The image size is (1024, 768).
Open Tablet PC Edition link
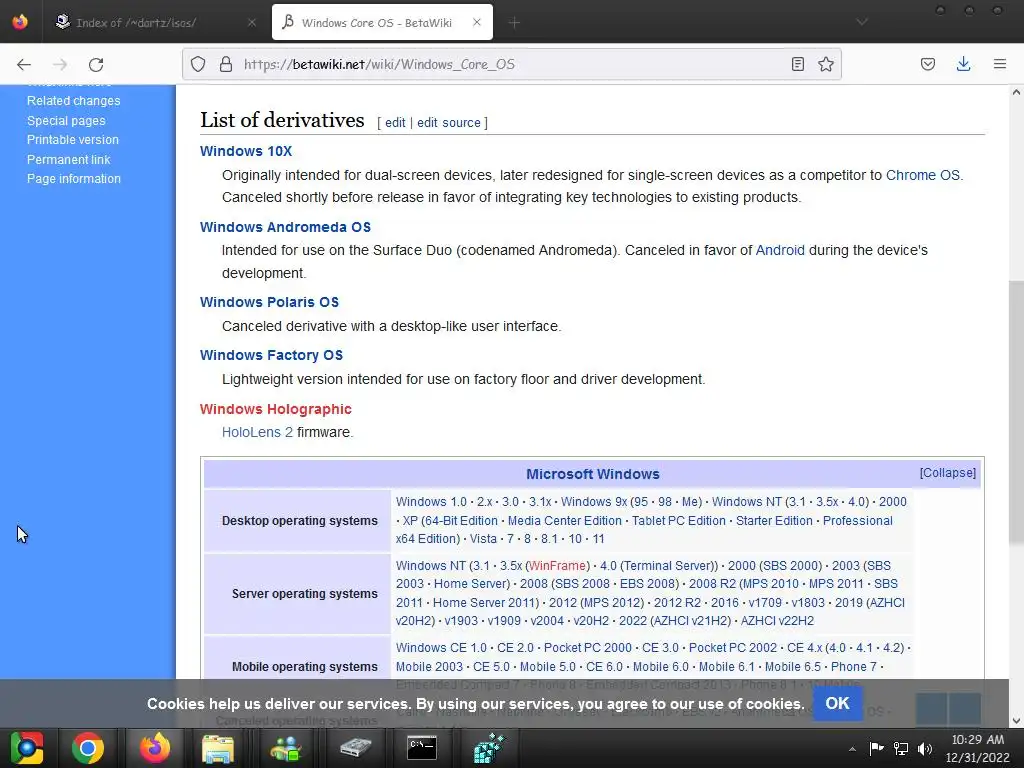click(x=679, y=520)
